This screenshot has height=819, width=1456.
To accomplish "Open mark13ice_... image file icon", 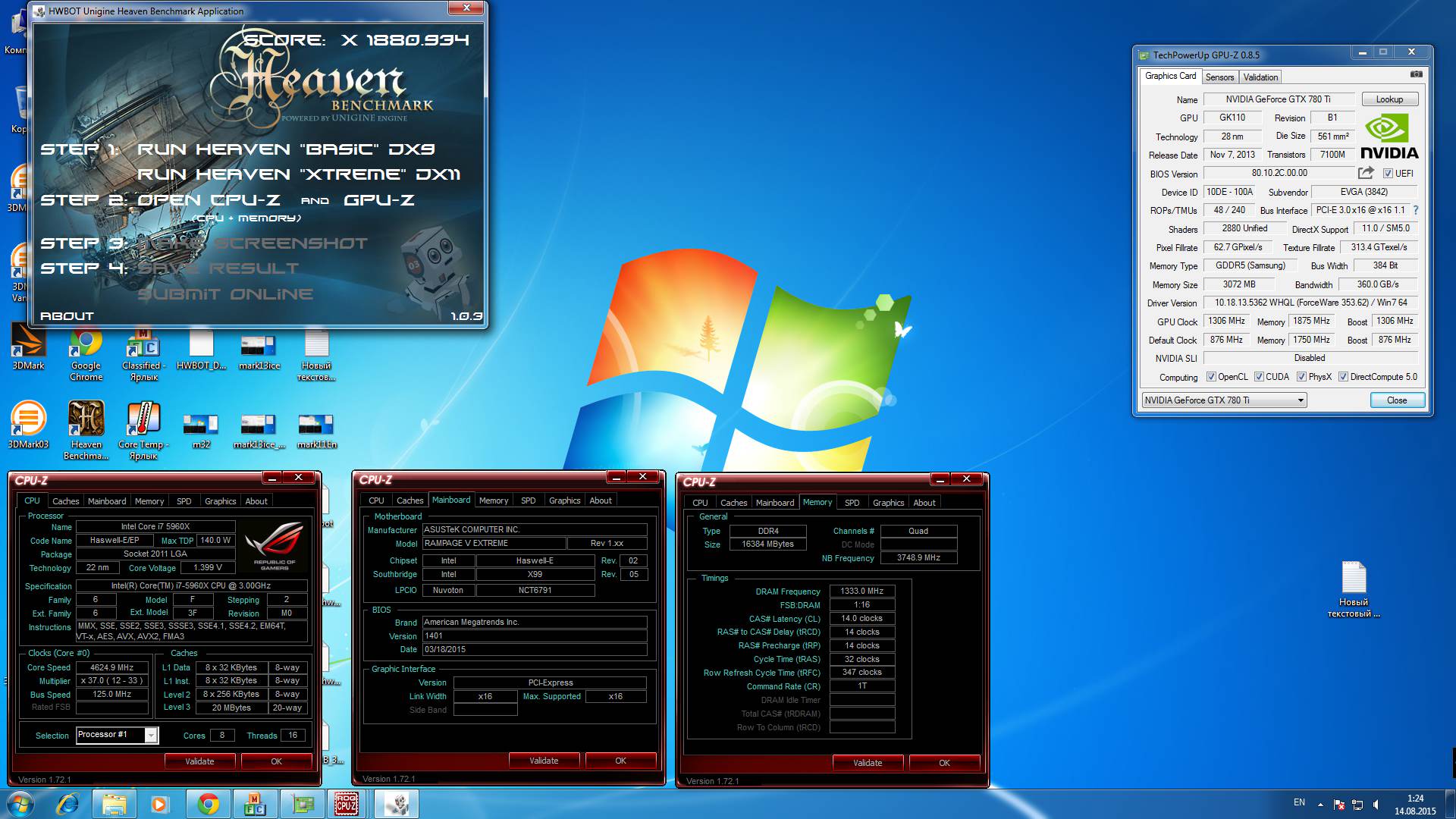I will [259, 430].
